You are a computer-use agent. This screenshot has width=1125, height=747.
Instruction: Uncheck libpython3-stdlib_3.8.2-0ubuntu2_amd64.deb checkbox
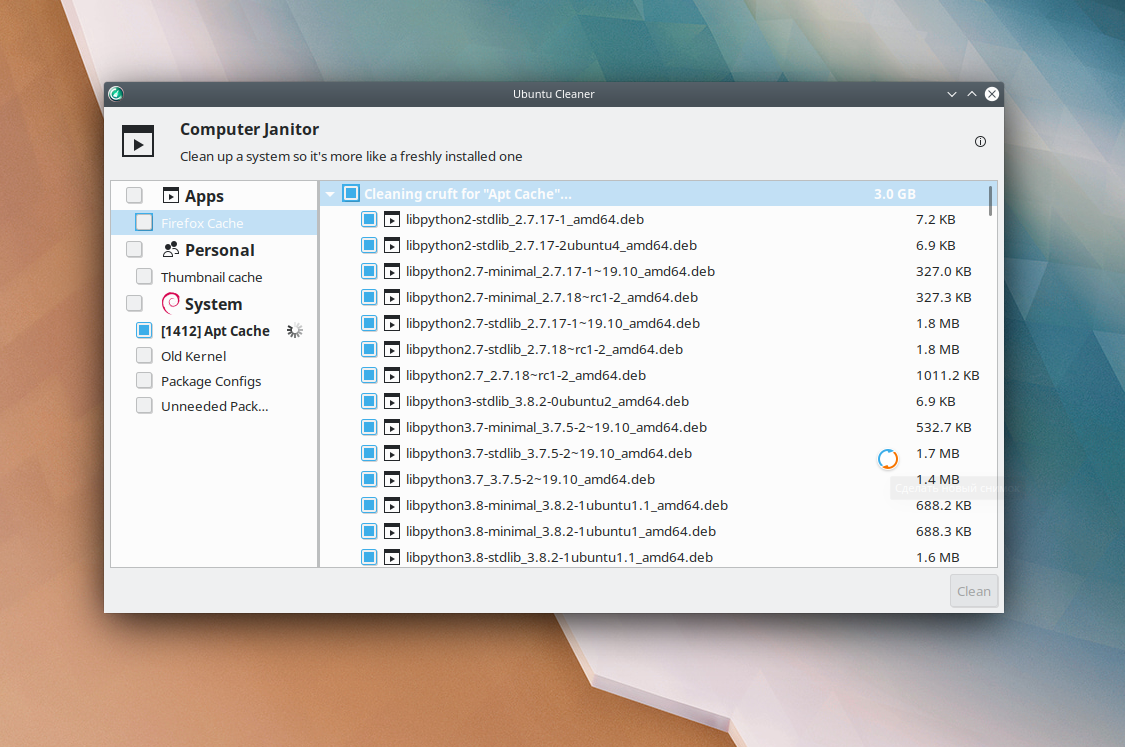coord(369,401)
